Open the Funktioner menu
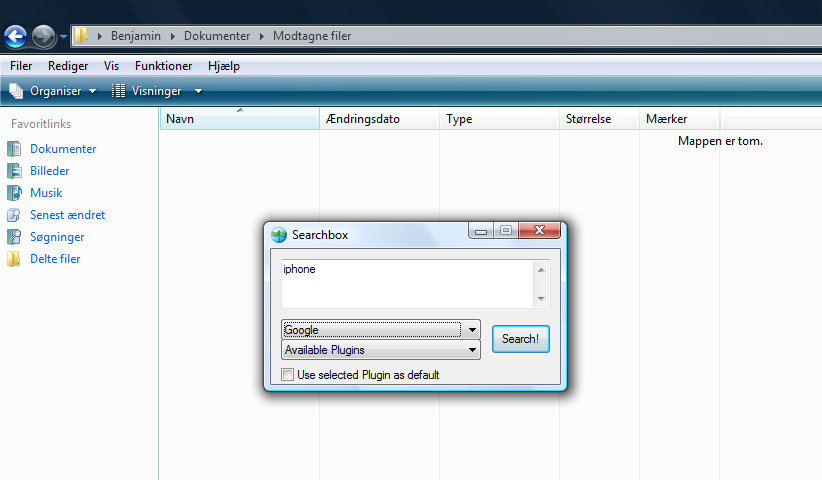 point(164,66)
